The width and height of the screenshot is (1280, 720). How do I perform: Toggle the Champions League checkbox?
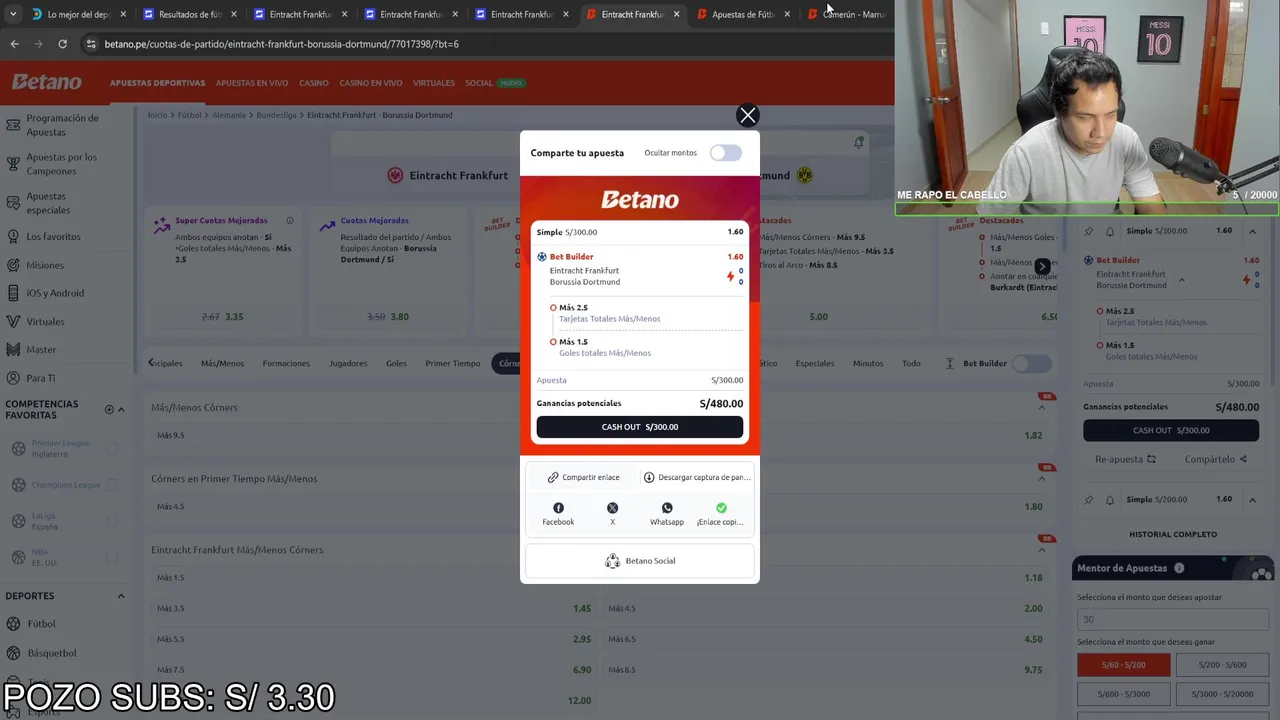pos(112,485)
